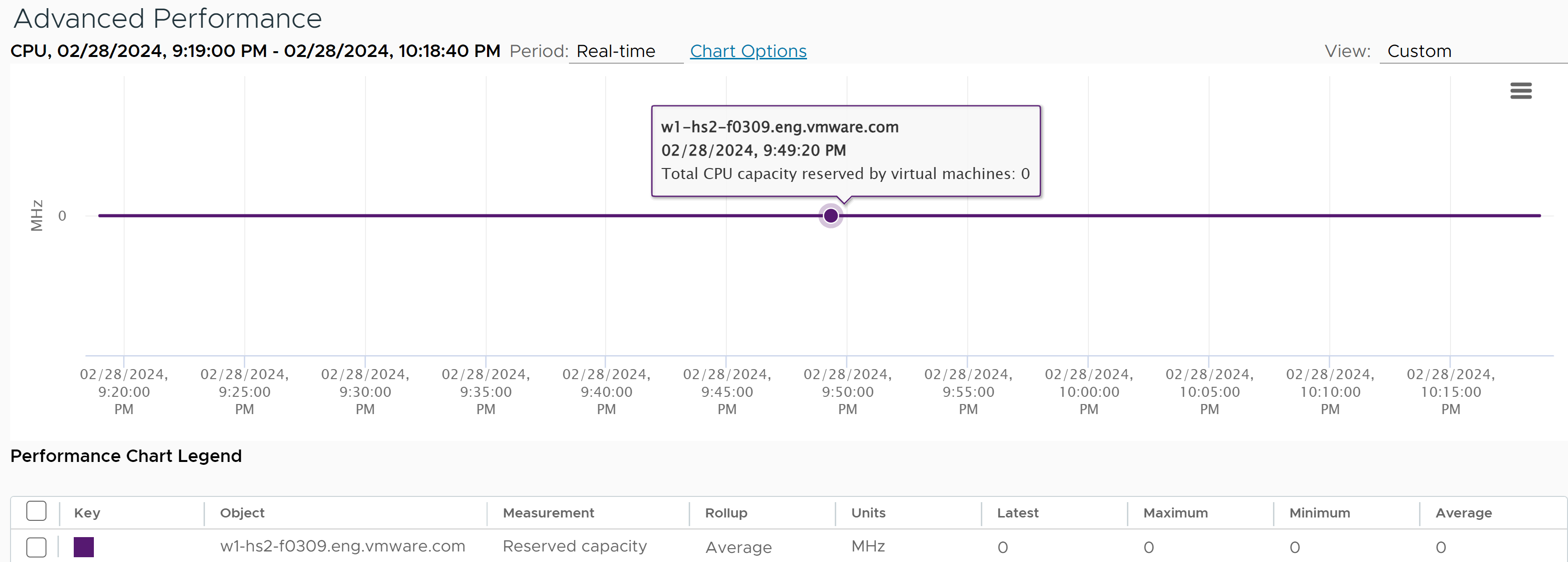This screenshot has width=1568, height=562.
Task: Sort by the Object column header
Action: point(242,513)
